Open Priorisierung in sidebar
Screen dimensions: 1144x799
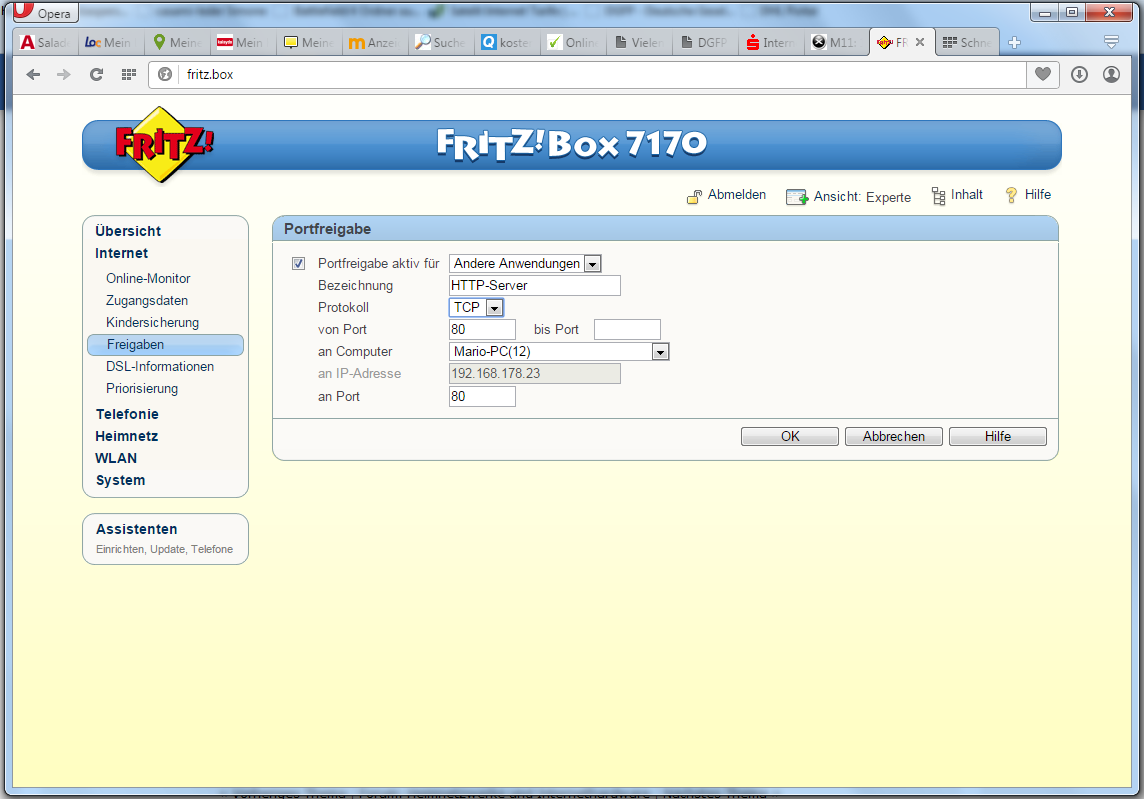pyautogui.click(x=142, y=389)
